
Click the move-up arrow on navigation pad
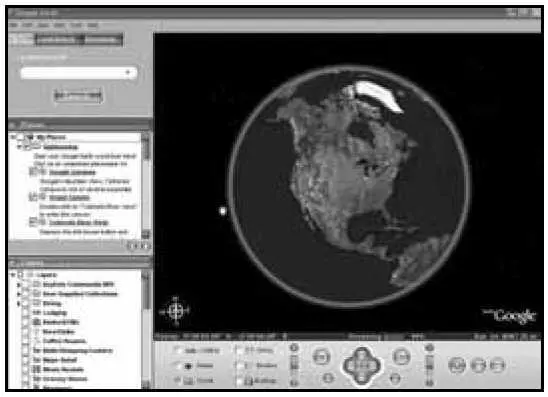(x=361, y=353)
